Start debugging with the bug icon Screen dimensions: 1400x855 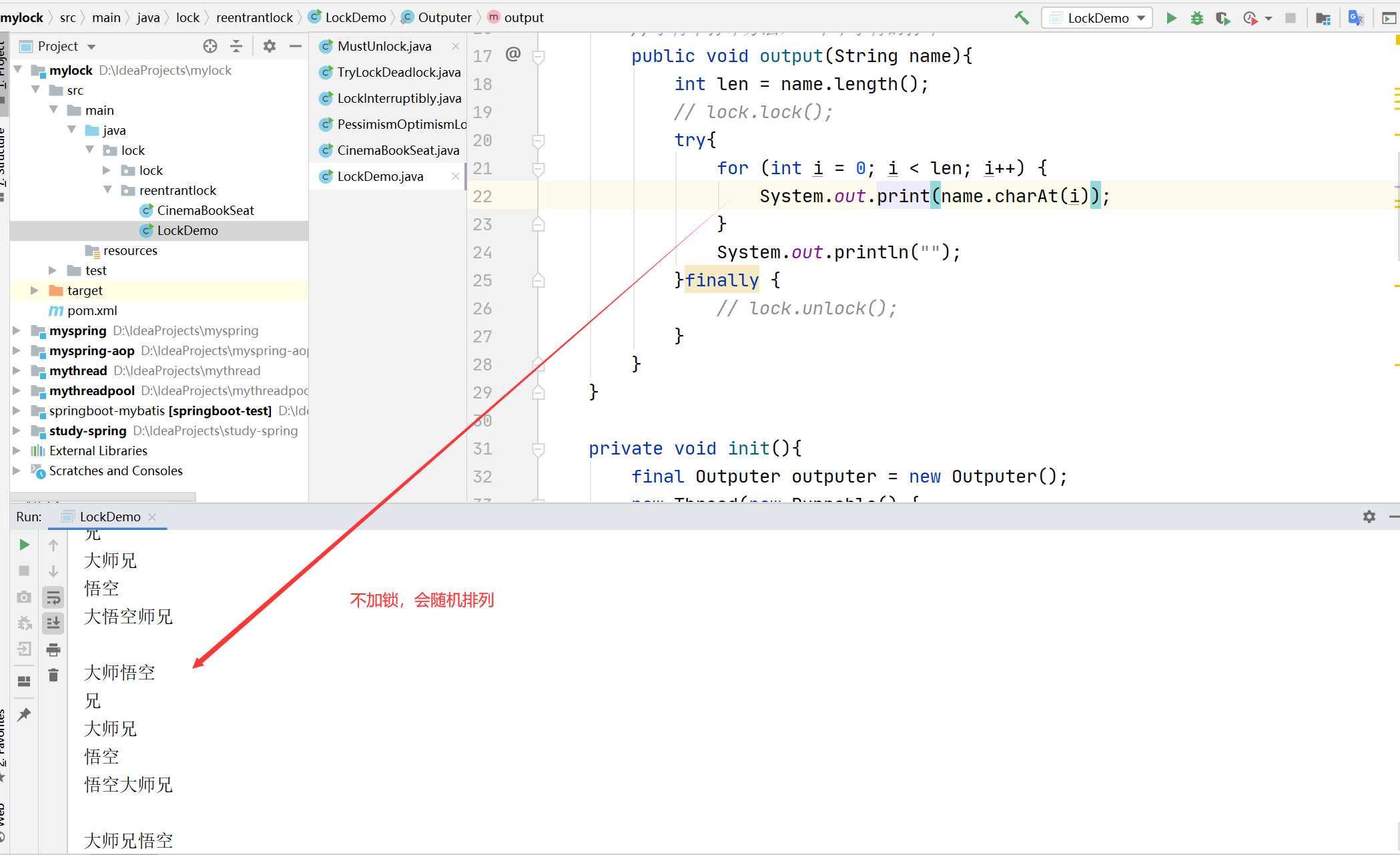pos(1197,18)
